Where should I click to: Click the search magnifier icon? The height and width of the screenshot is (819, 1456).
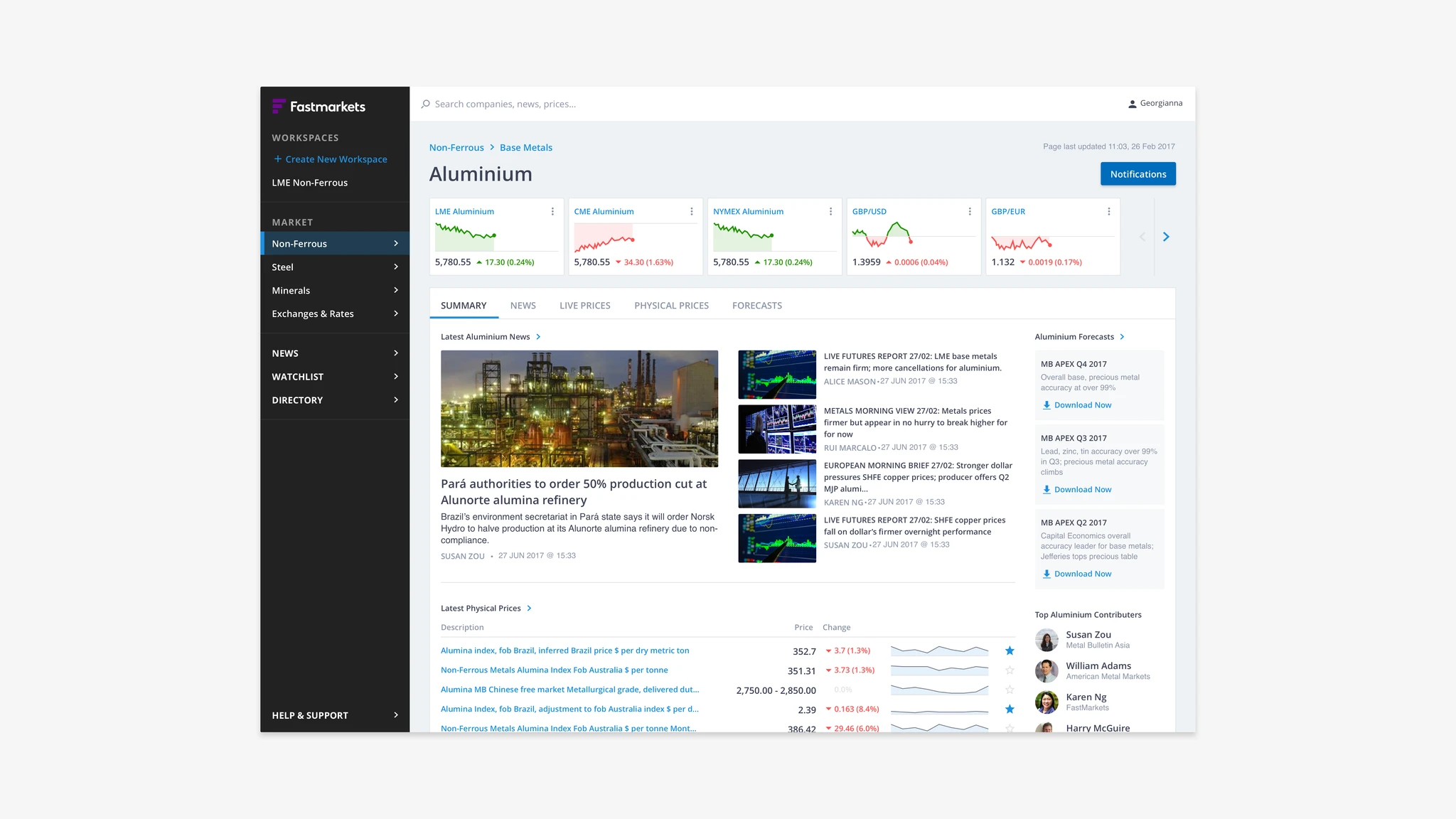pos(424,104)
